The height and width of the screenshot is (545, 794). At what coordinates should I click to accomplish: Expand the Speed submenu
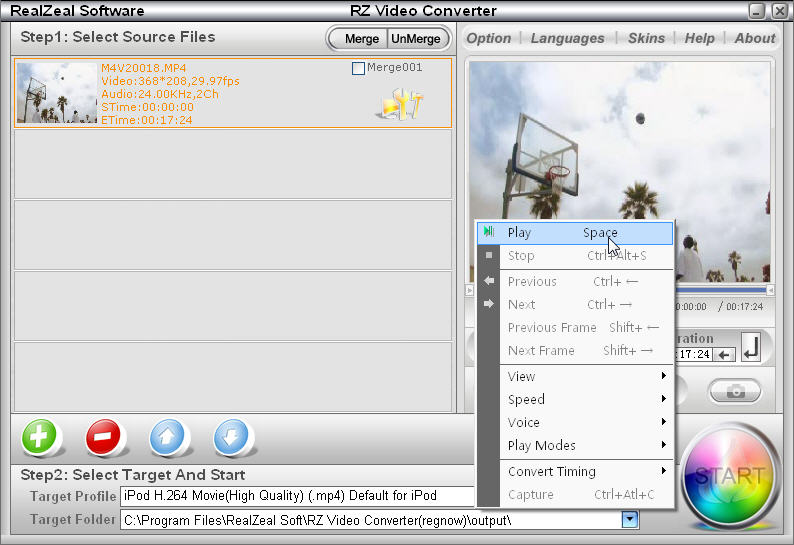[x=585, y=399]
